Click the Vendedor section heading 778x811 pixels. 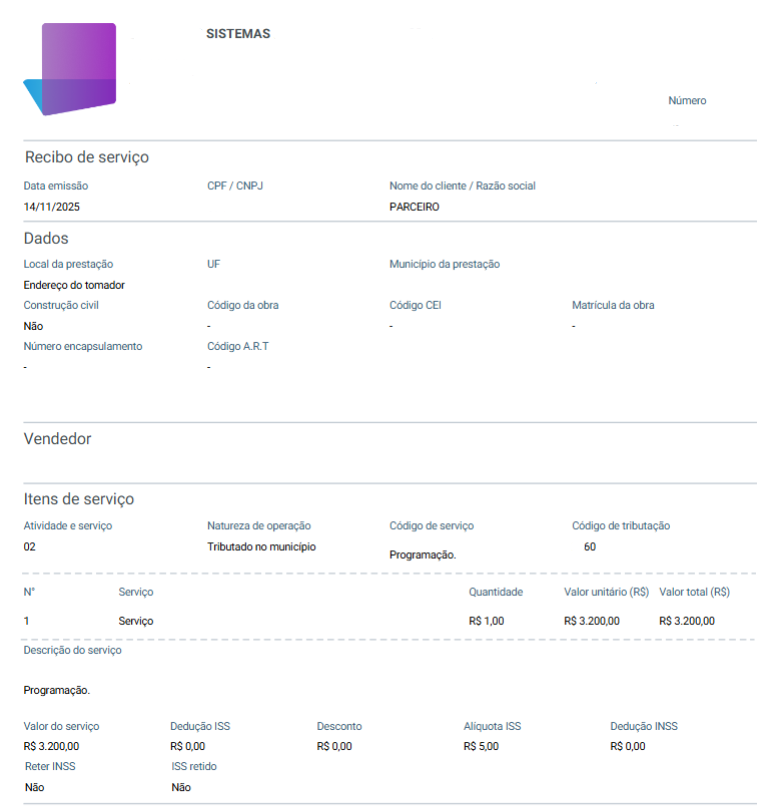click(57, 439)
